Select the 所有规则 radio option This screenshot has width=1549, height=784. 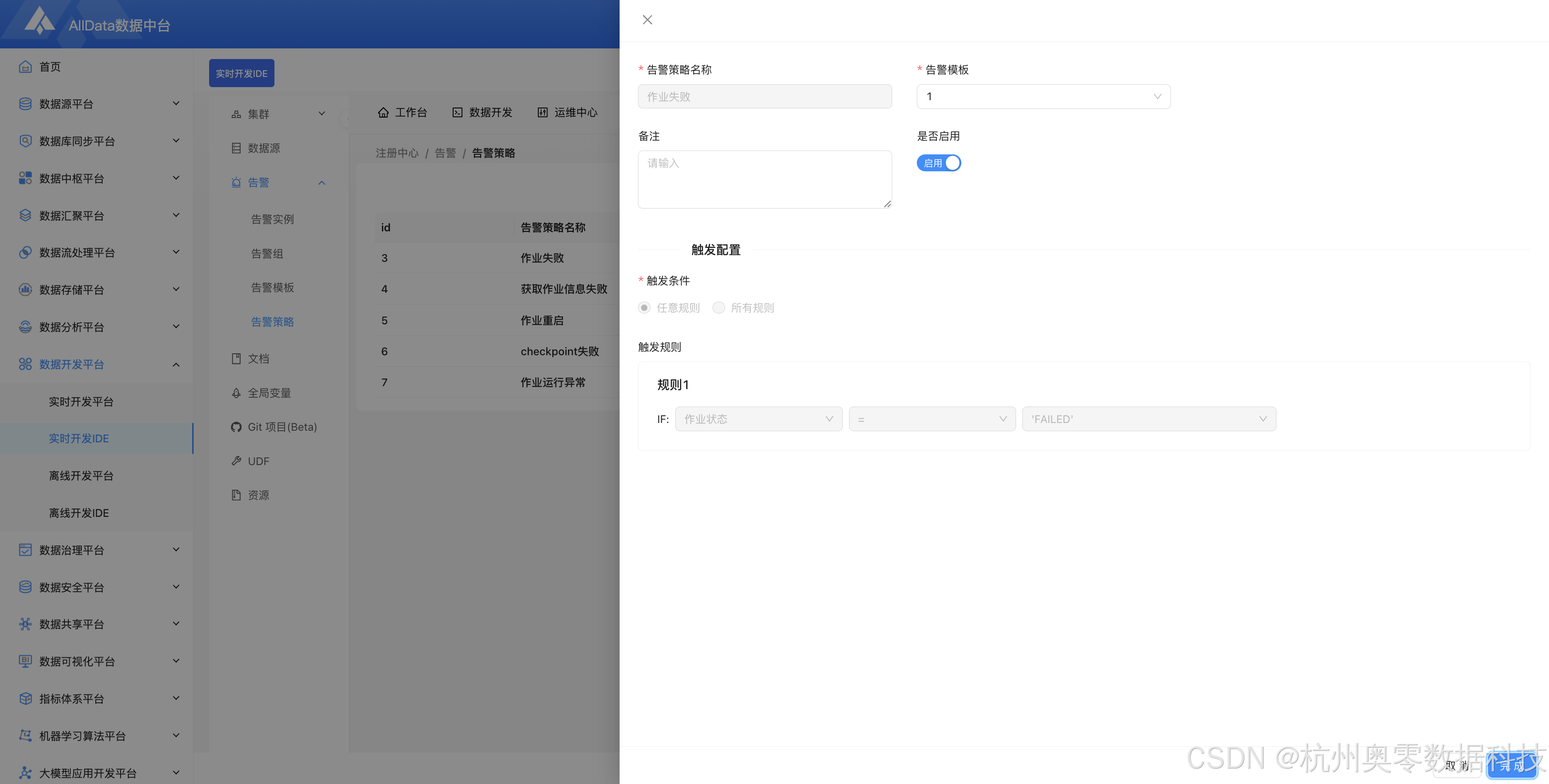(718, 308)
